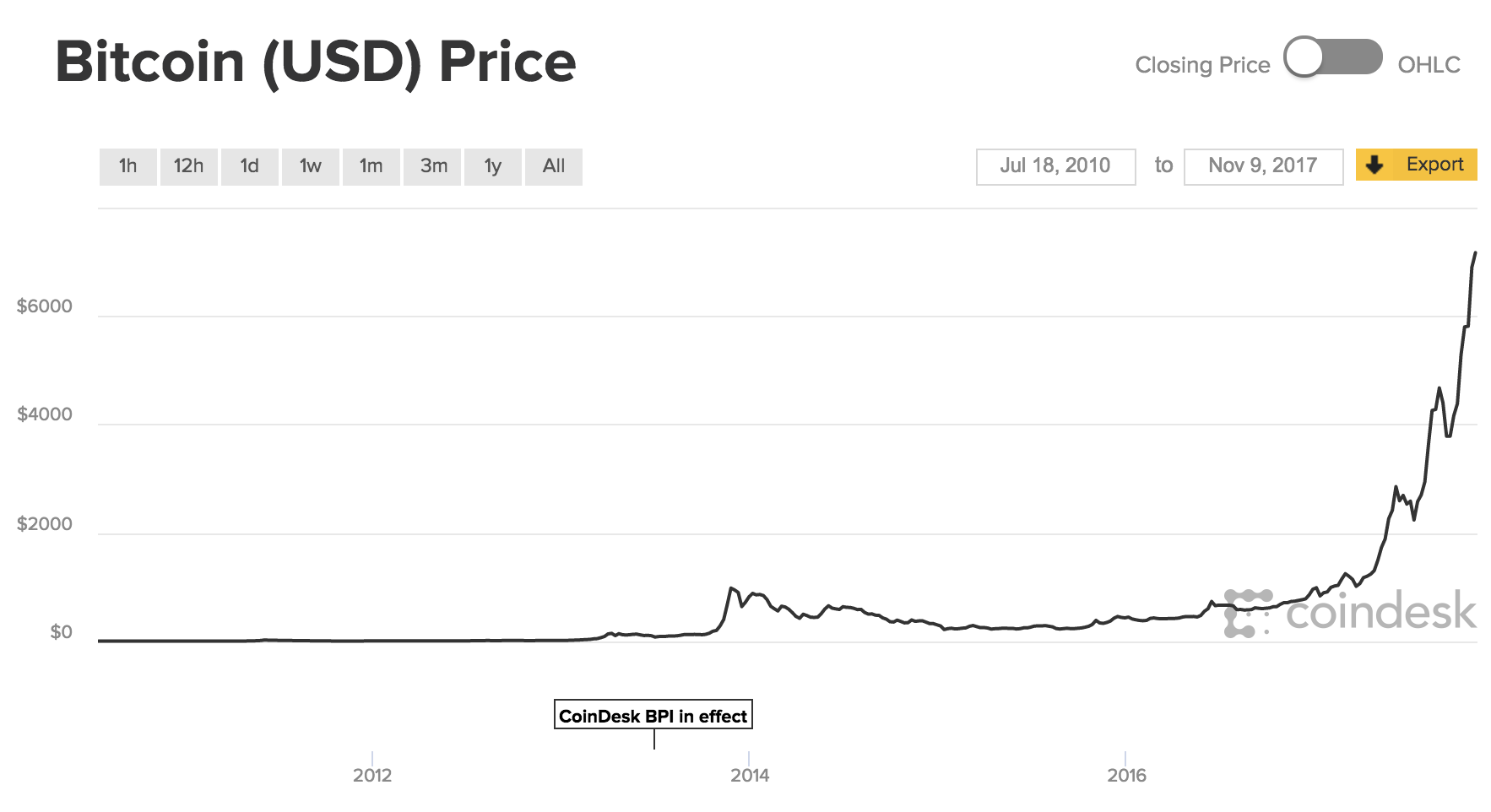Click the Export download arrow icon
The image size is (1491, 812).
(x=1376, y=165)
